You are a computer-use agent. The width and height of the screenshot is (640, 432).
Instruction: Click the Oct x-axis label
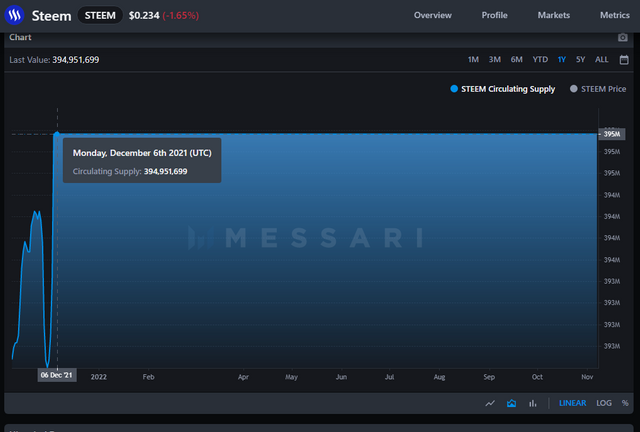(x=537, y=377)
